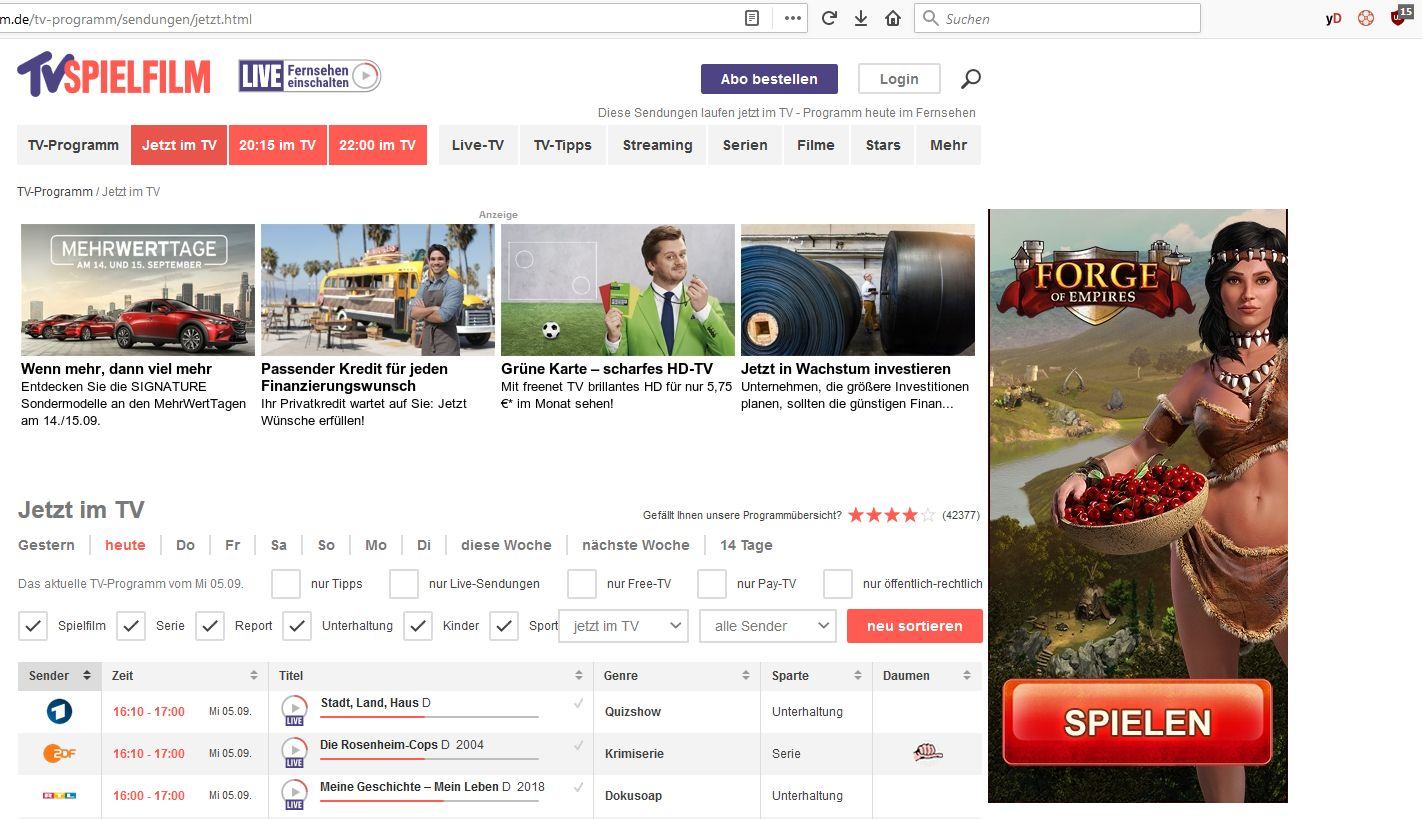Switch to Gestern in the day selector
This screenshot has height=819, width=1422.
[46, 545]
